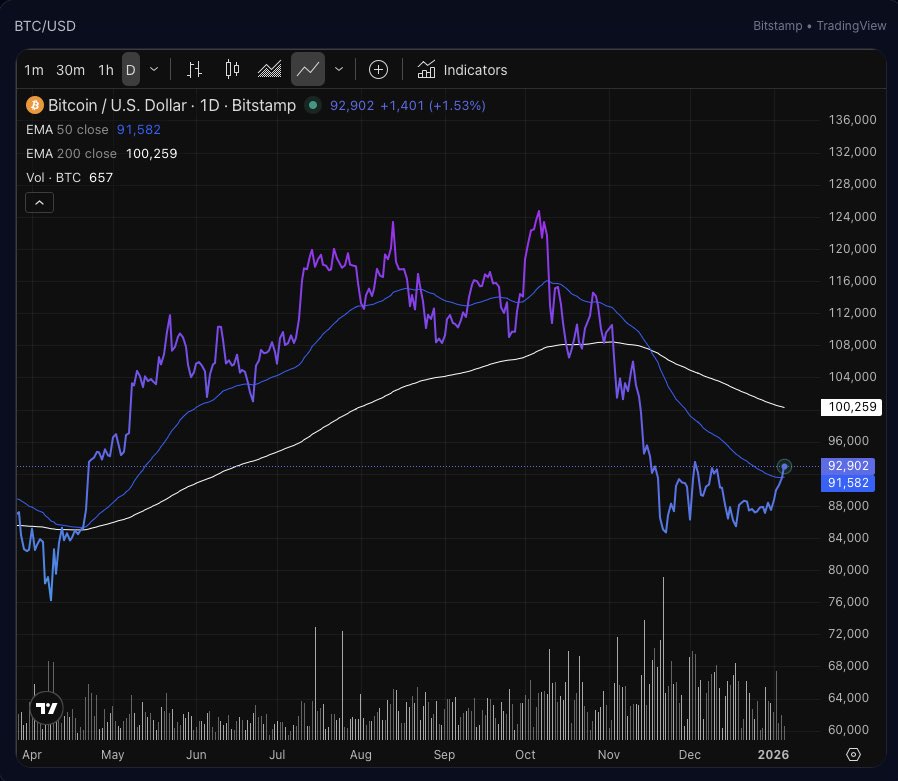
Task: Collapse the indicator legend with arrow button
Action: pyautogui.click(x=40, y=203)
